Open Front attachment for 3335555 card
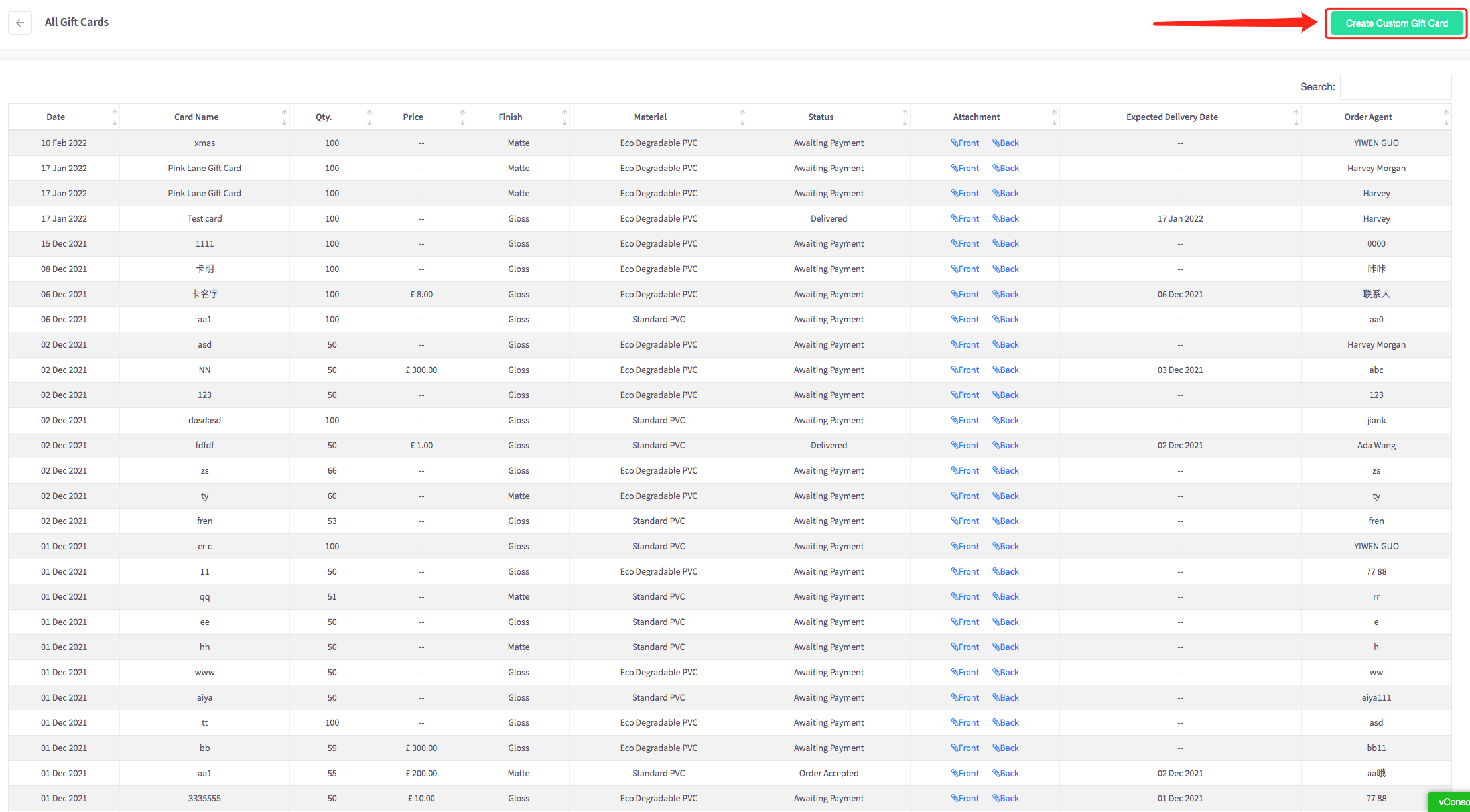This screenshot has height=812, width=1470. coord(965,799)
